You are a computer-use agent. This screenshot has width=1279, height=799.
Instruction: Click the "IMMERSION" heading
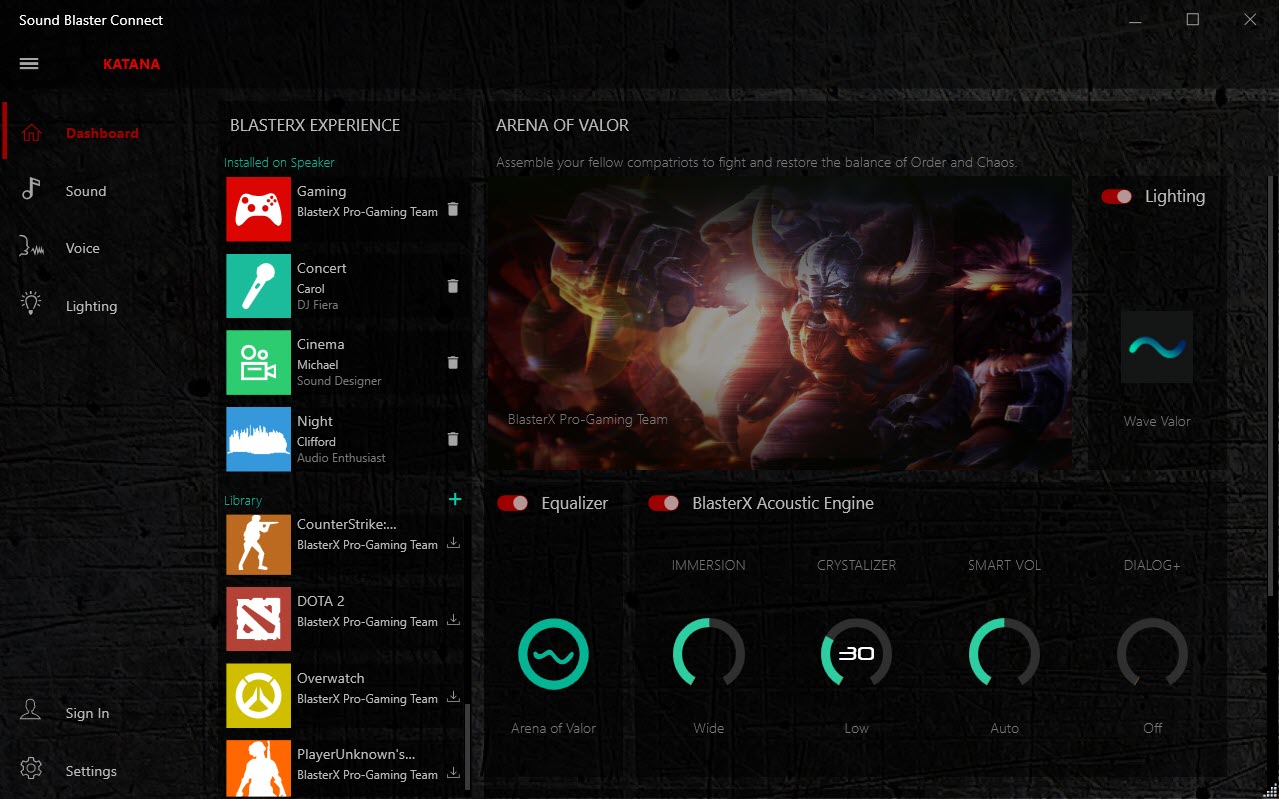708,565
